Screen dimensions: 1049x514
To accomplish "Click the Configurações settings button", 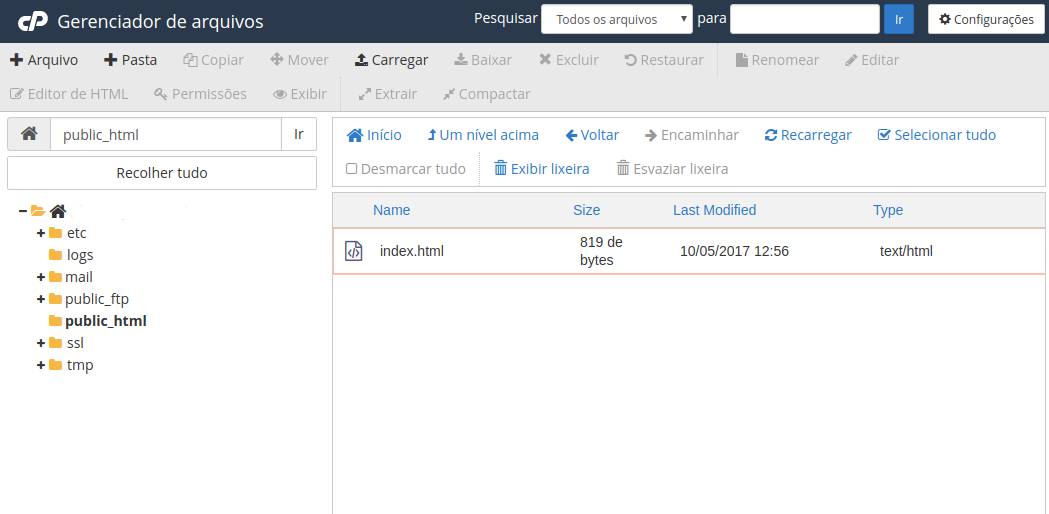I will (x=985, y=19).
